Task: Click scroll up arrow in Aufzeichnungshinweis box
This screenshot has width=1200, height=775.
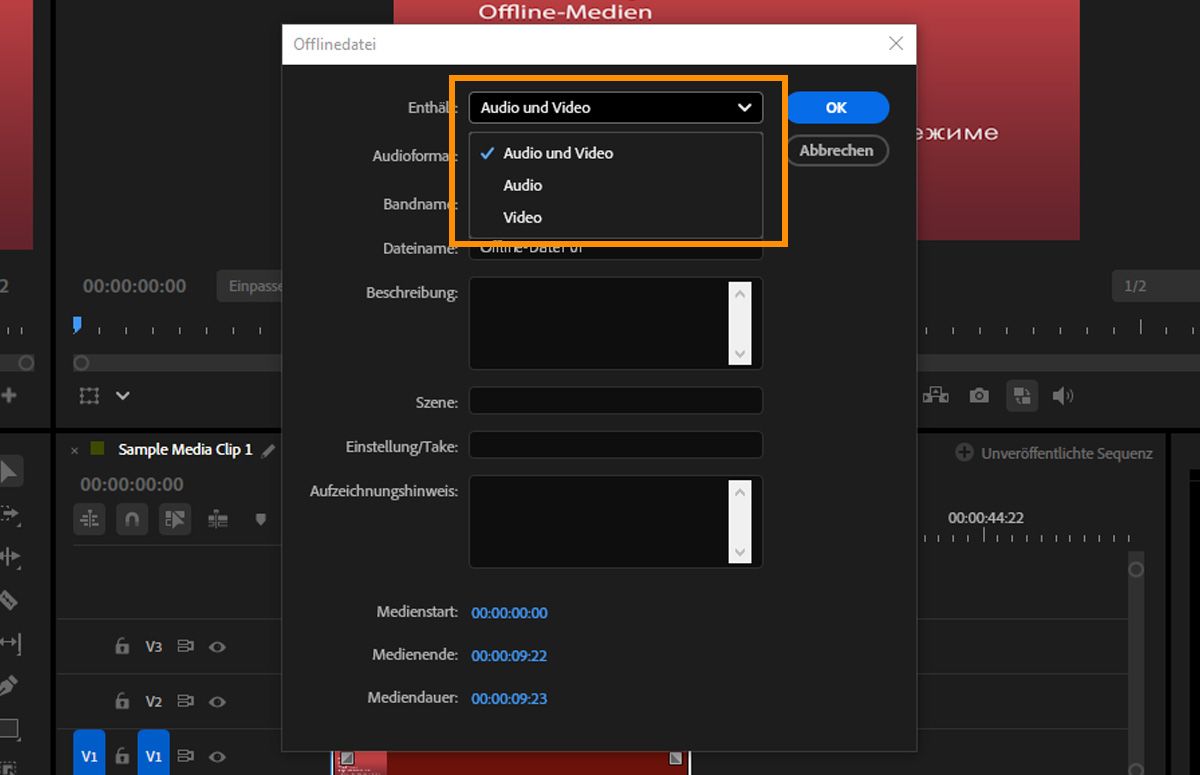Action: 740,491
